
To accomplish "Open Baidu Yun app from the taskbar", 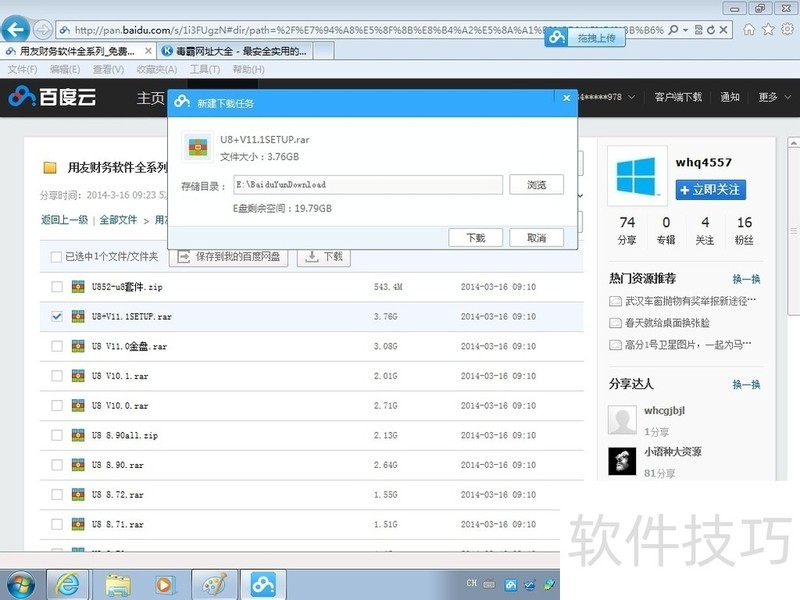I will [264, 582].
